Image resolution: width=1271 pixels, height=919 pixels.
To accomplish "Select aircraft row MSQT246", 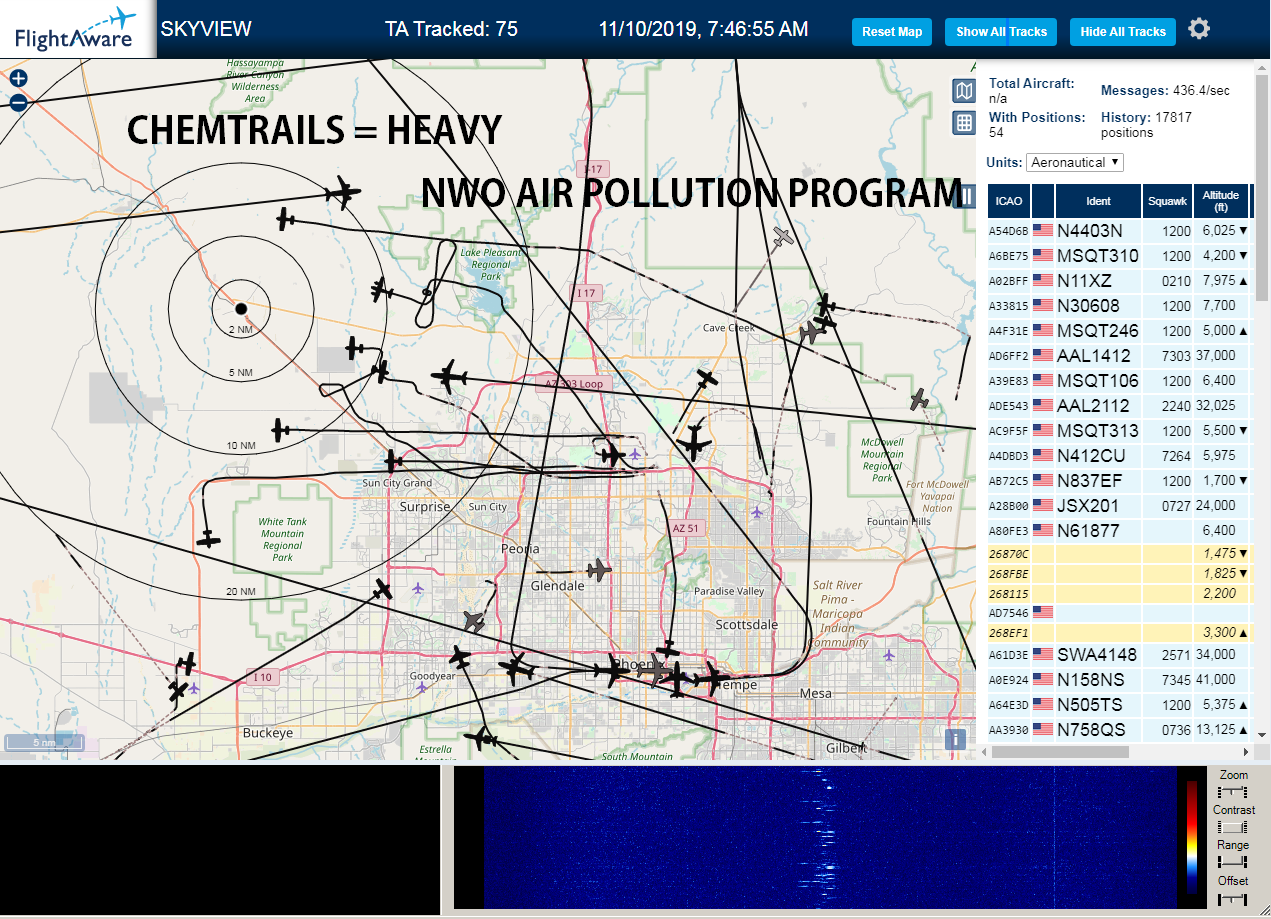I will [x=1119, y=330].
